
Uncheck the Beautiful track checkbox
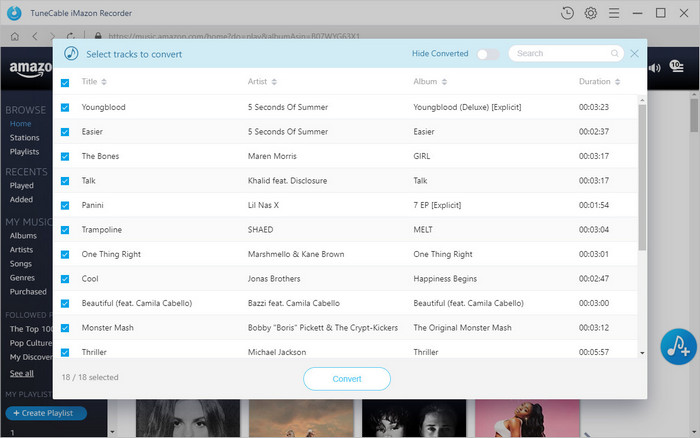coord(65,304)
